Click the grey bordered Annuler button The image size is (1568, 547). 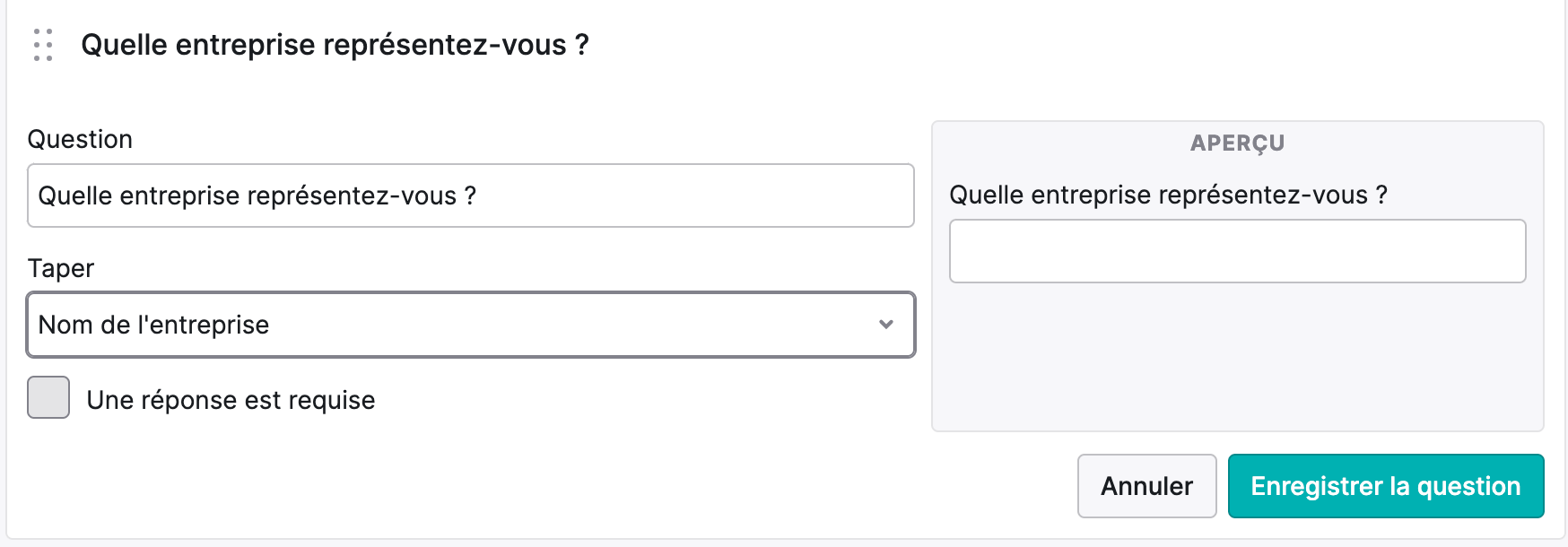[x=1146, y=486]
